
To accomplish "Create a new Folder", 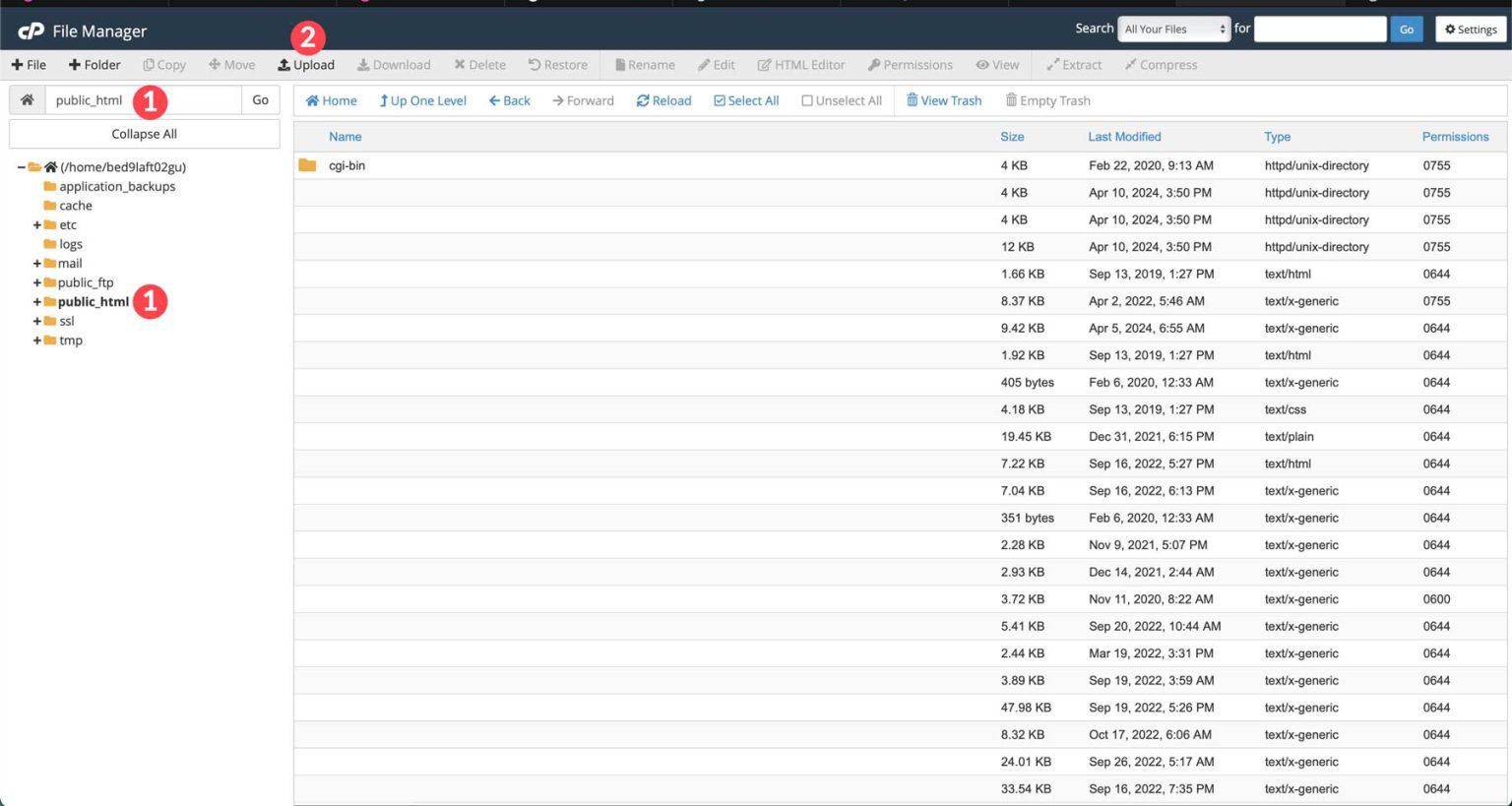I will point(94,65).
